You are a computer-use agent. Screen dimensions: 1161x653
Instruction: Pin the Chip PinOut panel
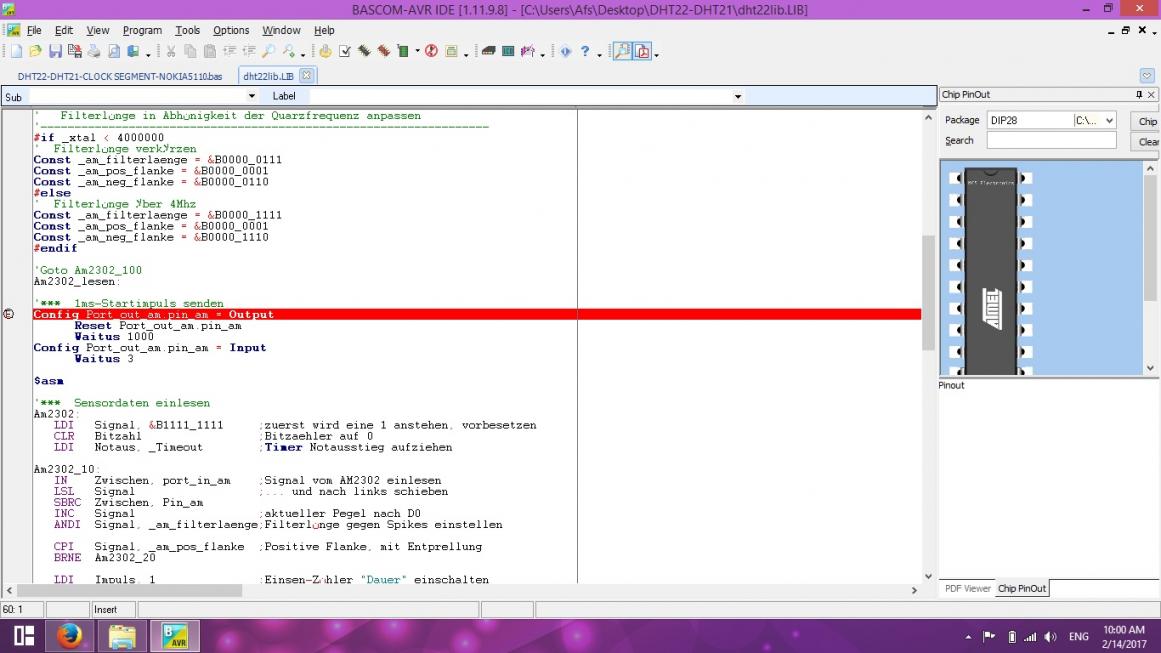point(1138,95)
